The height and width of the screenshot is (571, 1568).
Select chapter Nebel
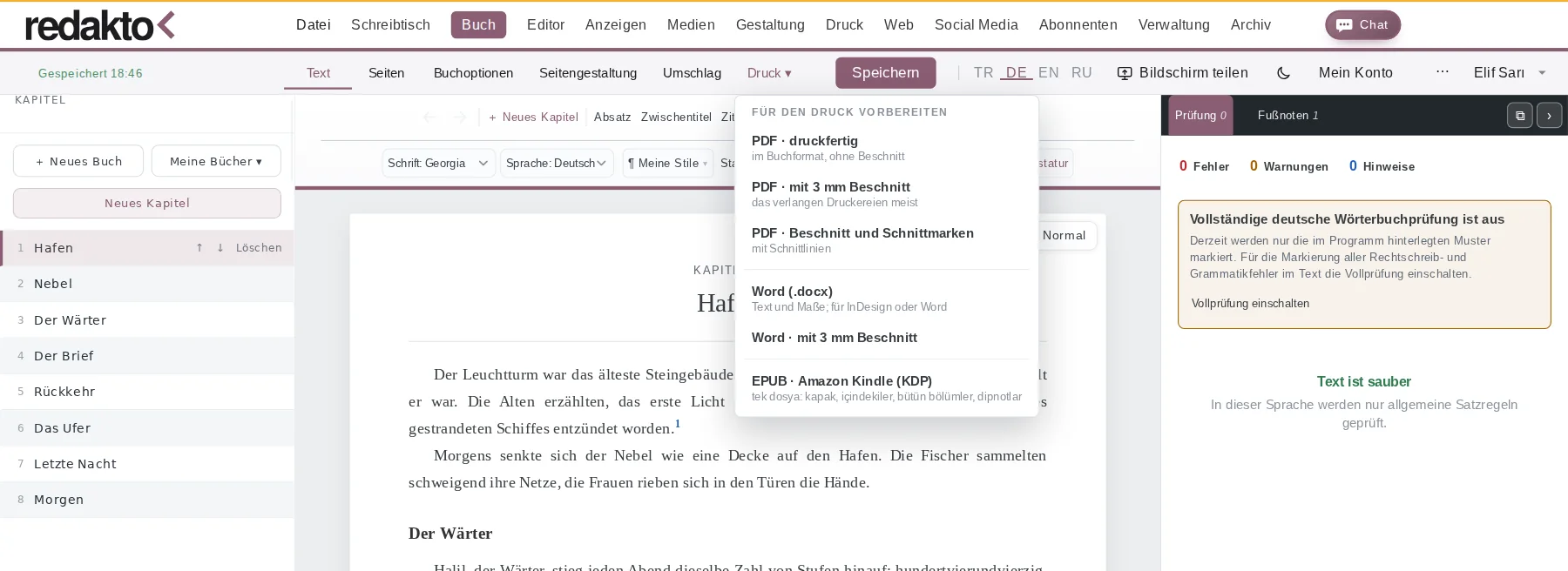pyautogui.click(x=146, y=284)
